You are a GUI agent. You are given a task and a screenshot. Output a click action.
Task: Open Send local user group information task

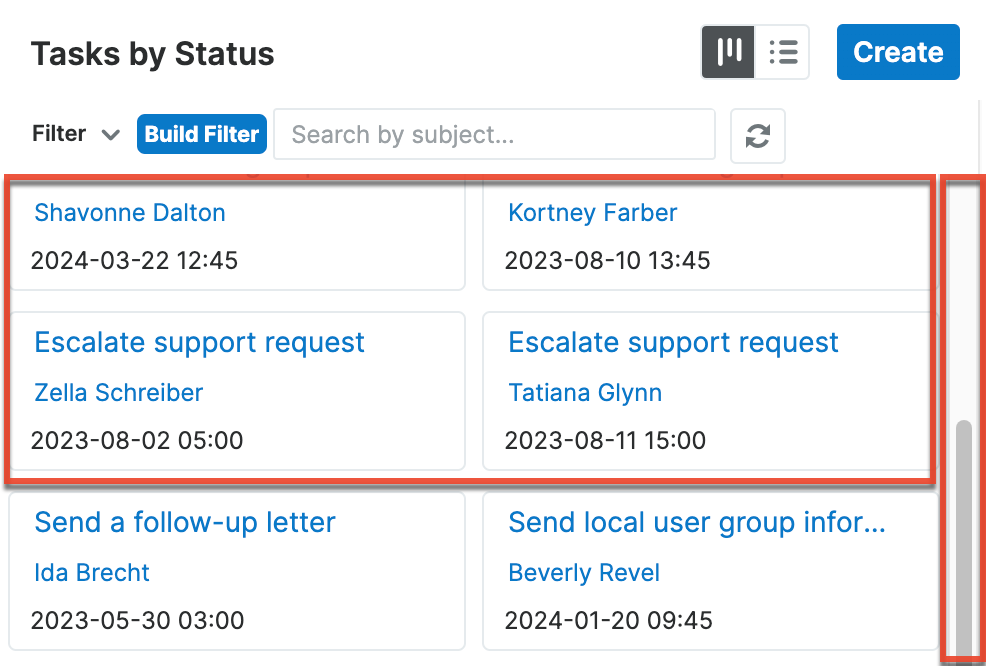click(x=696, y=523)
